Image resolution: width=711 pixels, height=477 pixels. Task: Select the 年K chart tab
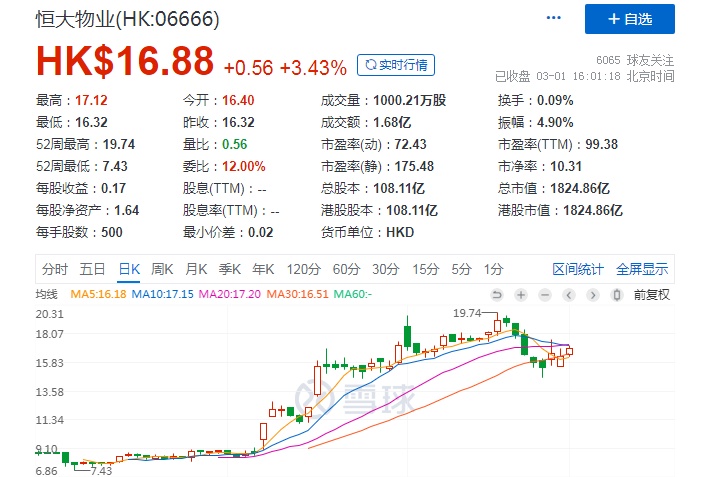(263, 269)
